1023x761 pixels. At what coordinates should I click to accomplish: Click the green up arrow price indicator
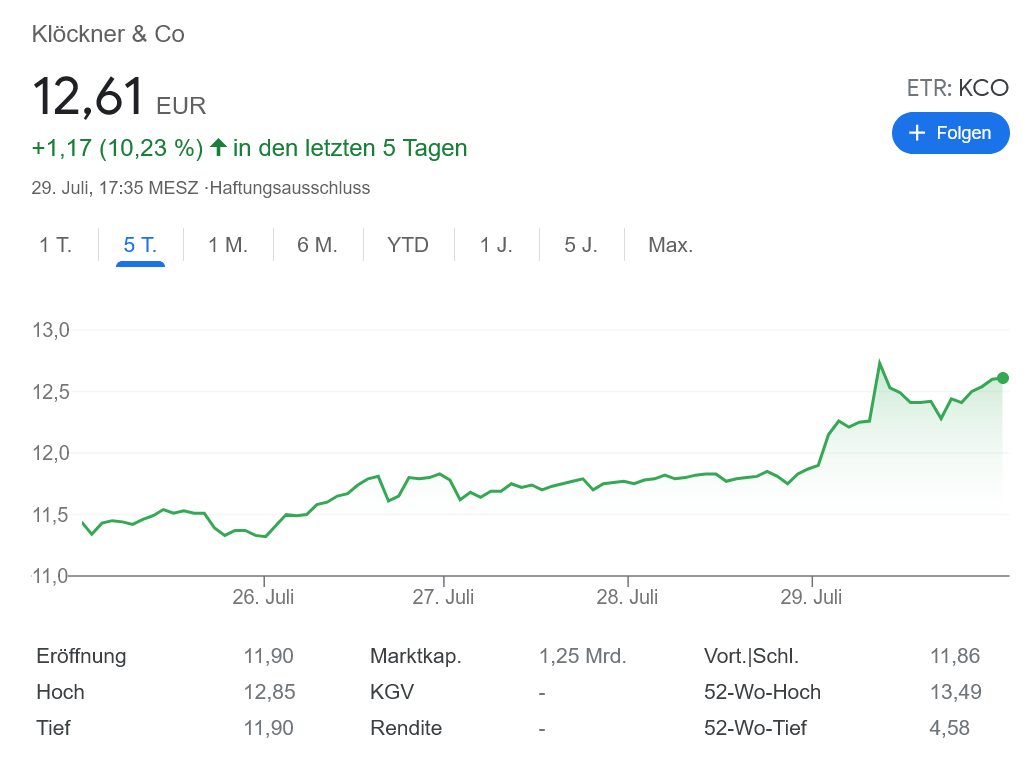click(218, 148)
